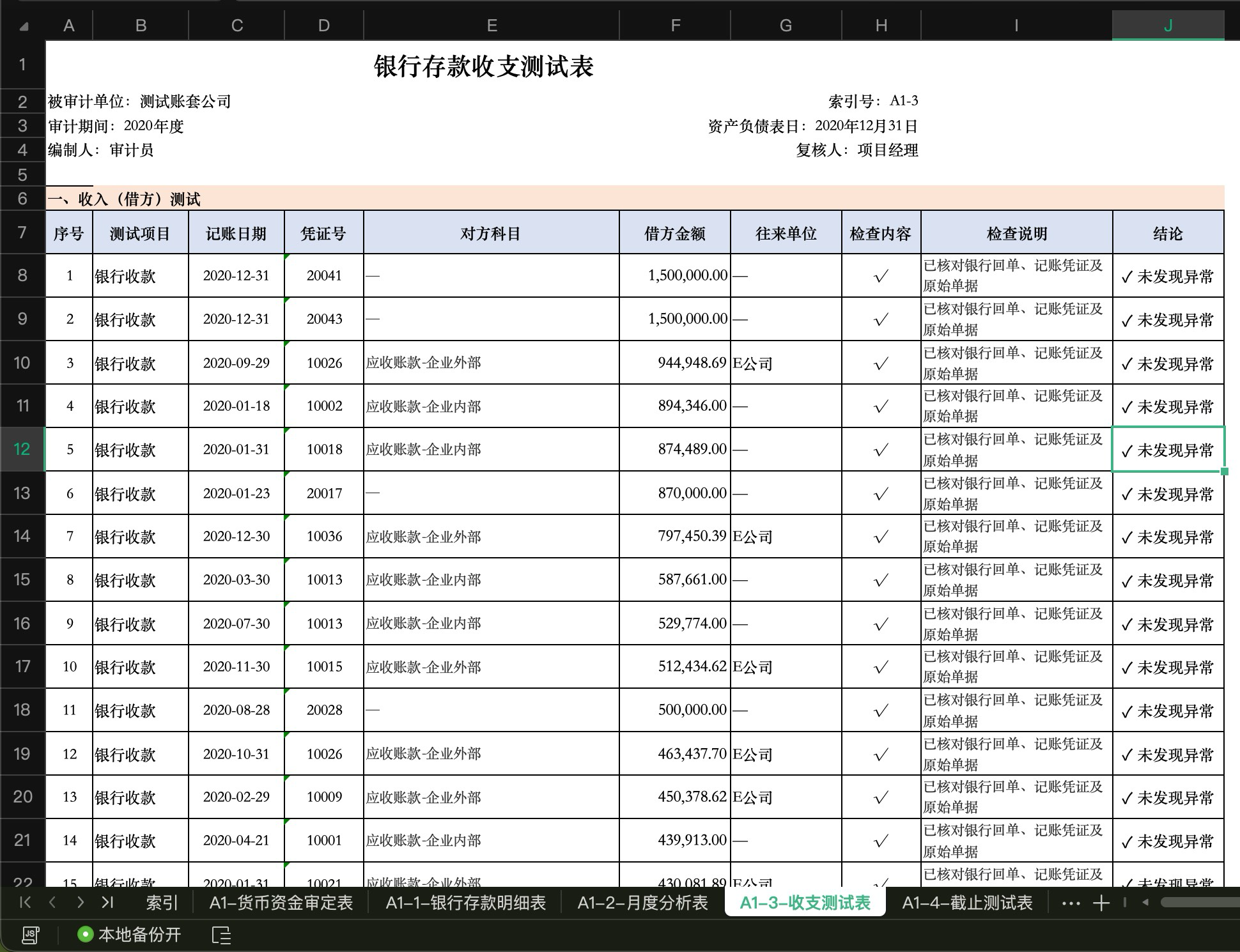Go to previous sheet tab arrow
The width and height of the screenshot is (1240, 952).
[52, 902]
